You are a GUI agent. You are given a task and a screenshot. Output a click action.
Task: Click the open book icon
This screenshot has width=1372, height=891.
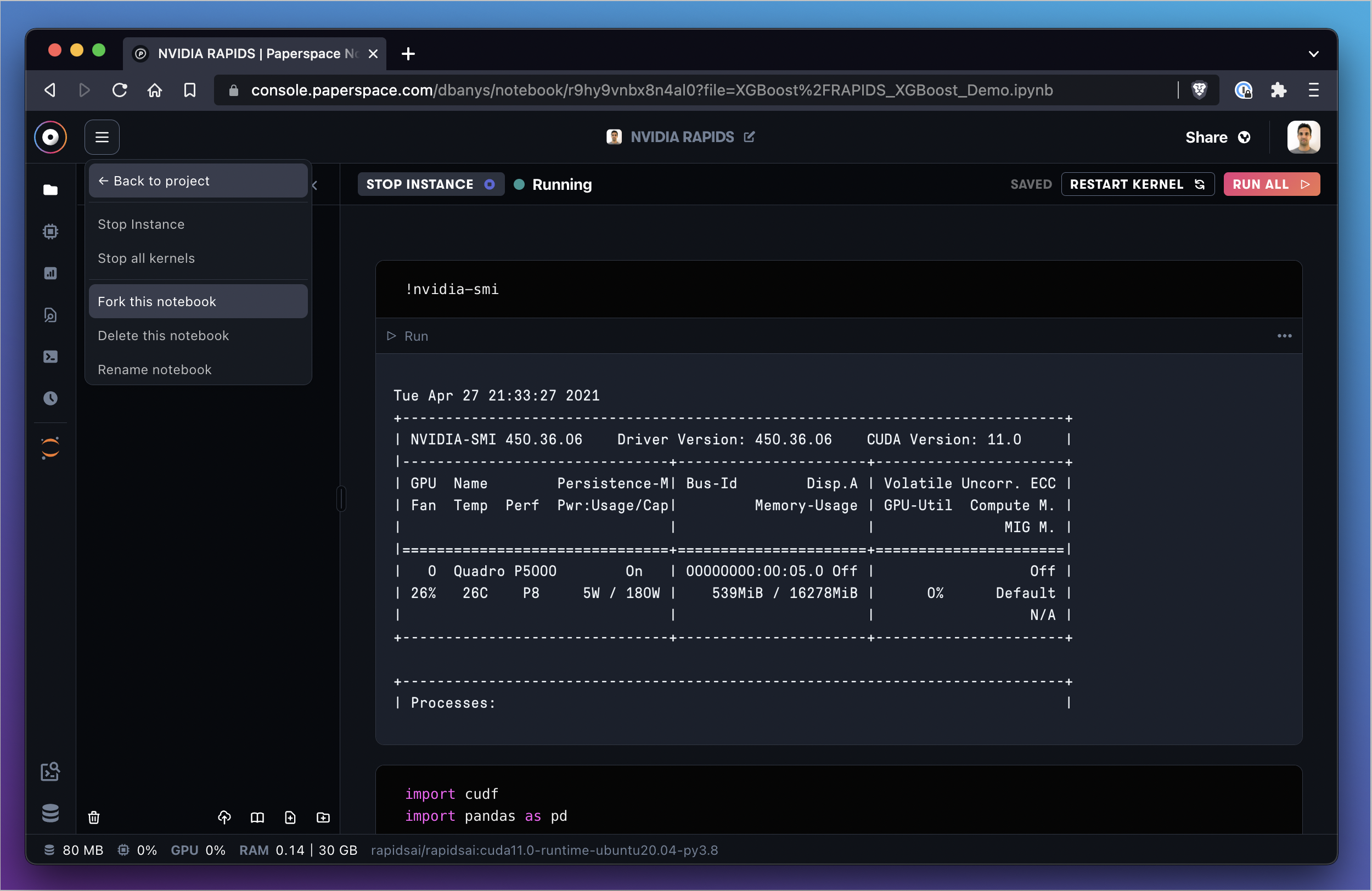pos(257,817)
